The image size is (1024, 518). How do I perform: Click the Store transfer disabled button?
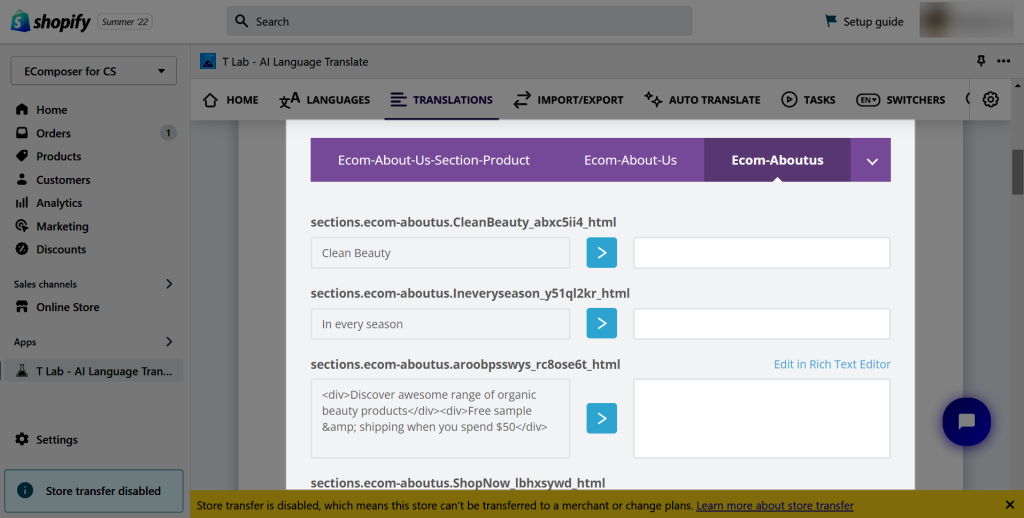click(x=93, y=491)
